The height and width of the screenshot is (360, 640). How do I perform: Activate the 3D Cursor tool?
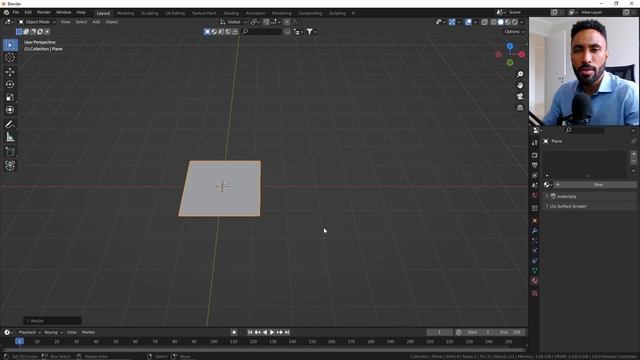[x=10, y=58]
